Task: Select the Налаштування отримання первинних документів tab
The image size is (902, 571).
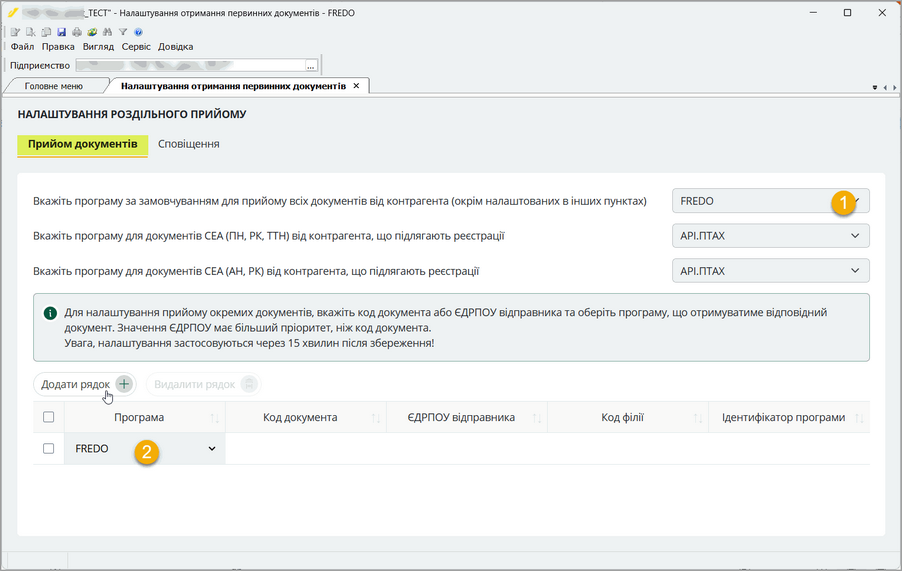Action: [233, 86]
